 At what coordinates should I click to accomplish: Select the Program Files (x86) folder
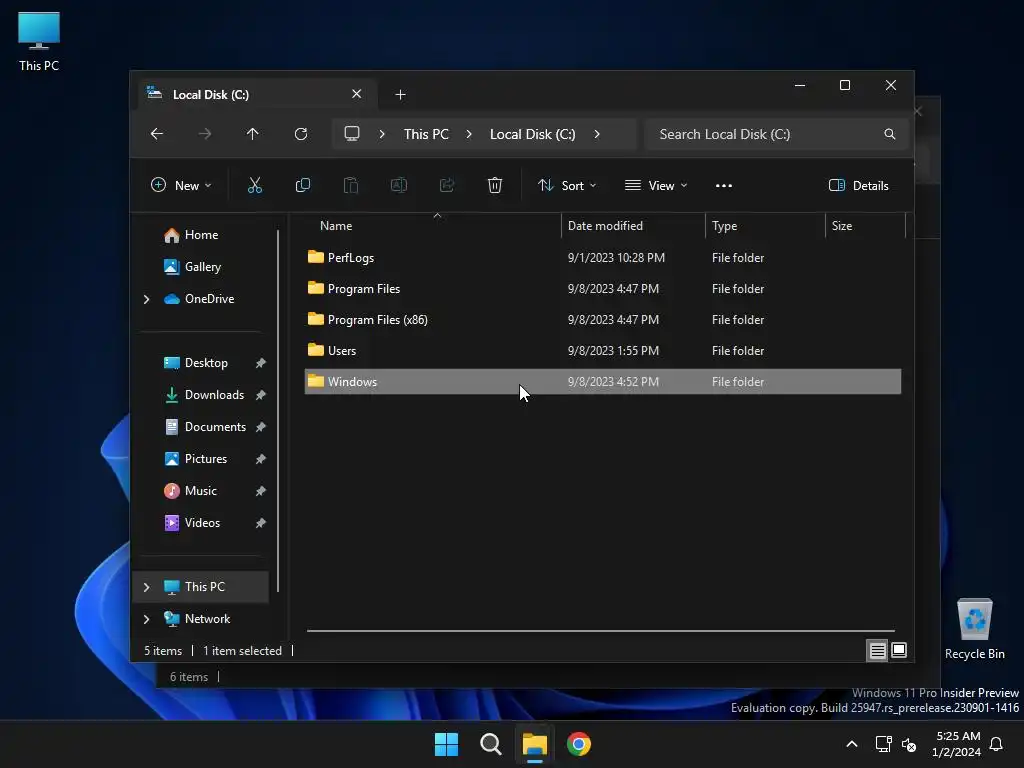coord(603,320)
